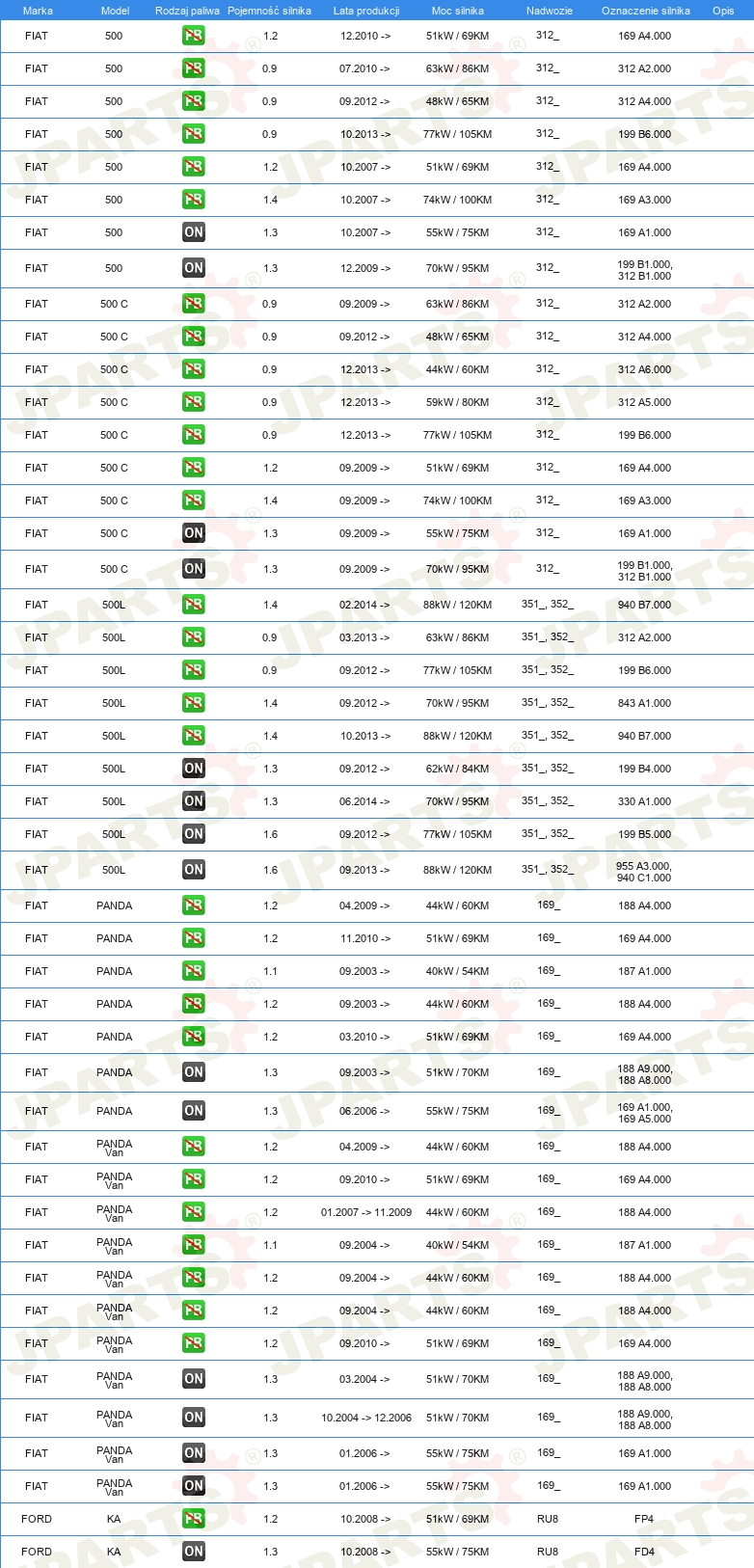Screen dimensions: 754x1568
Task: Click engine code 312 A6.000
Action: [645, 369]
